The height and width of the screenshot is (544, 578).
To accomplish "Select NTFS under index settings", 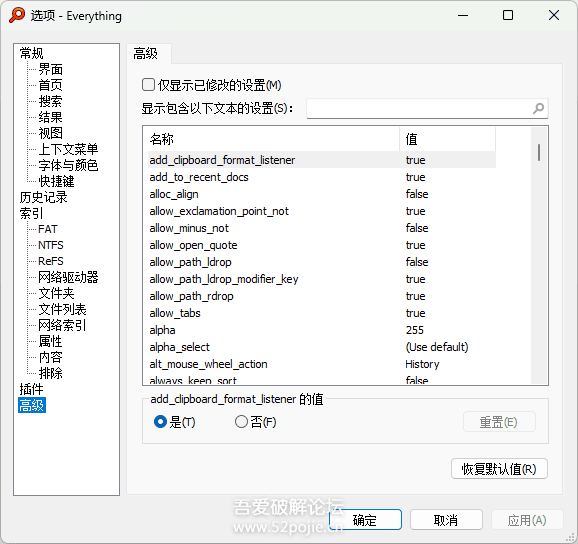I will pos(51,245).
